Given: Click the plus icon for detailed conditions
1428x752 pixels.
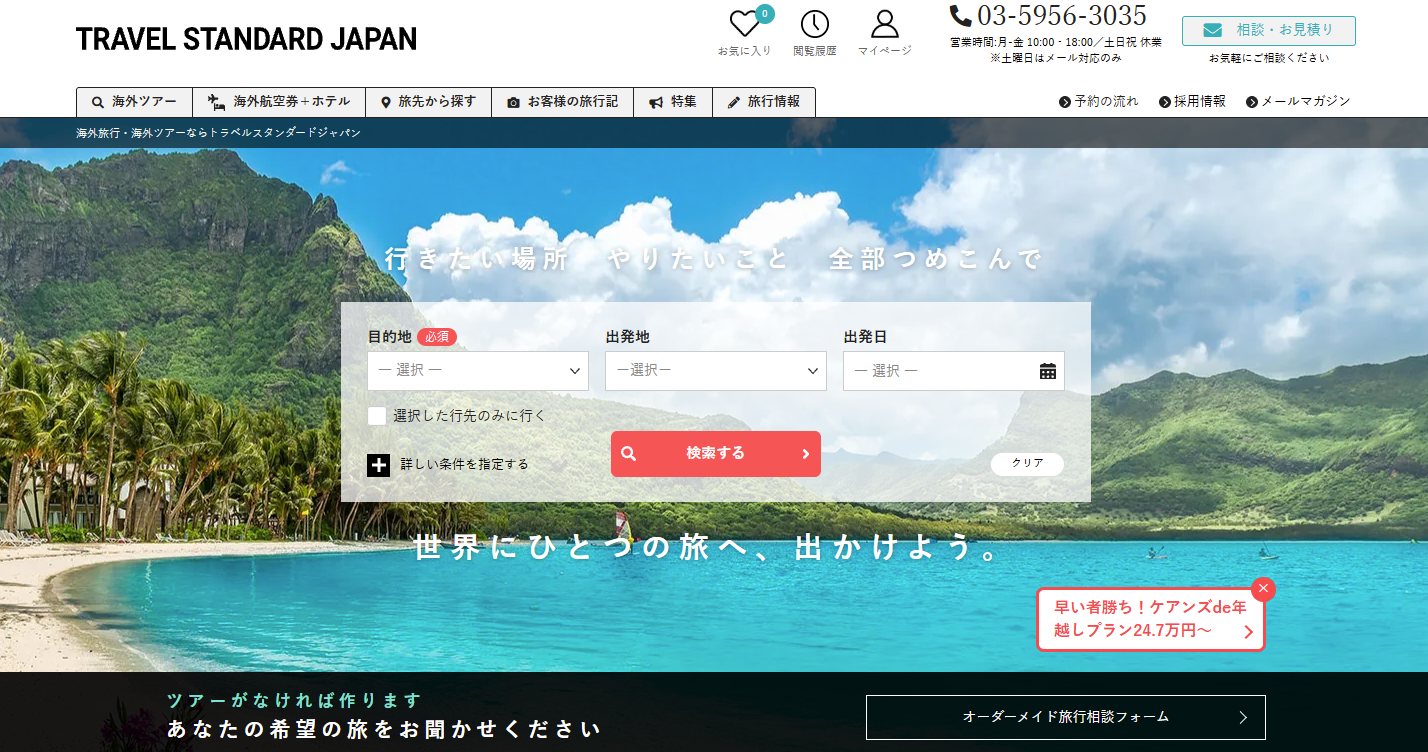Looking at the screenshot, I should coord(378,465).
